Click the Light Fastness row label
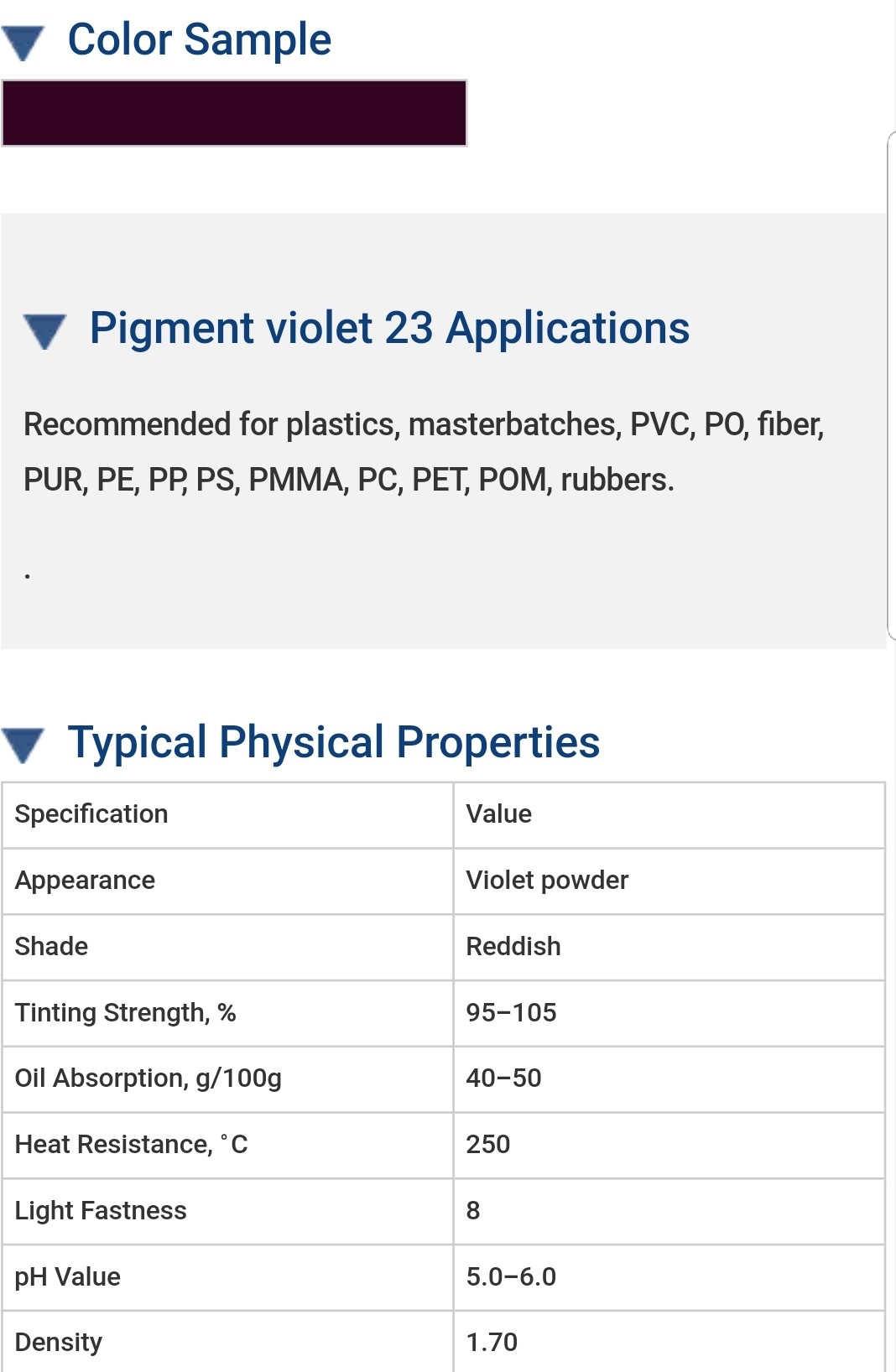Image resolution: width=896 pixels, height=1372 pixels. [x=101, y=1211]
